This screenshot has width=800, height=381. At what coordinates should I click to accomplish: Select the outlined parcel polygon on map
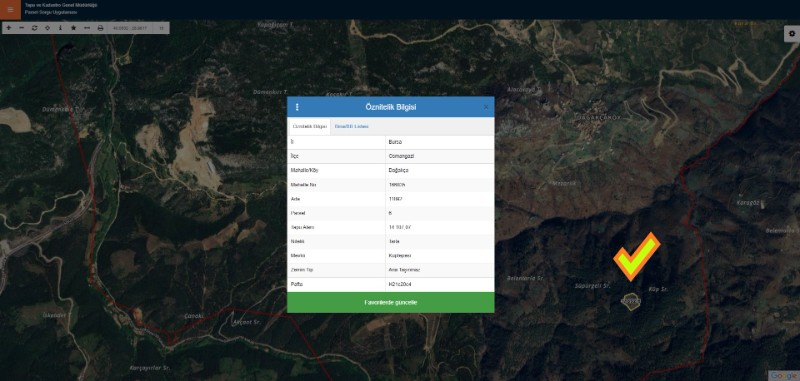tap(631, 301)
